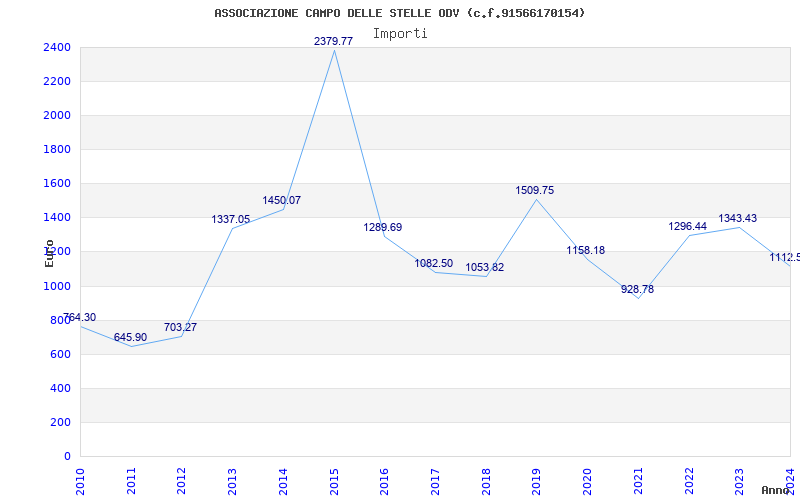The width and height of the screenshot is (800, 500).
Task: Click the y-axis tick 2400
Action: (x=57, y=47)
